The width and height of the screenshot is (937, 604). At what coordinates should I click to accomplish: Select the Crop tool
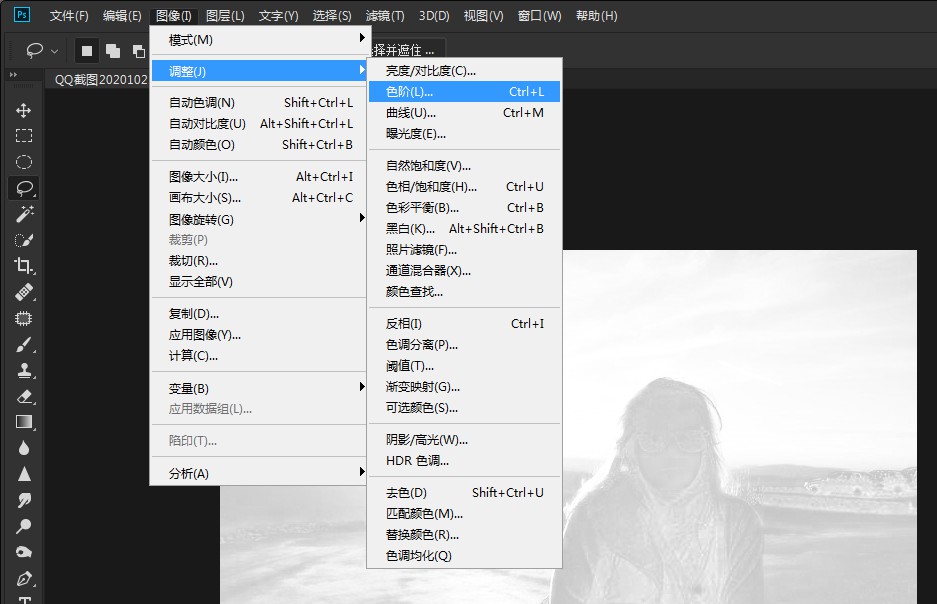24,266
